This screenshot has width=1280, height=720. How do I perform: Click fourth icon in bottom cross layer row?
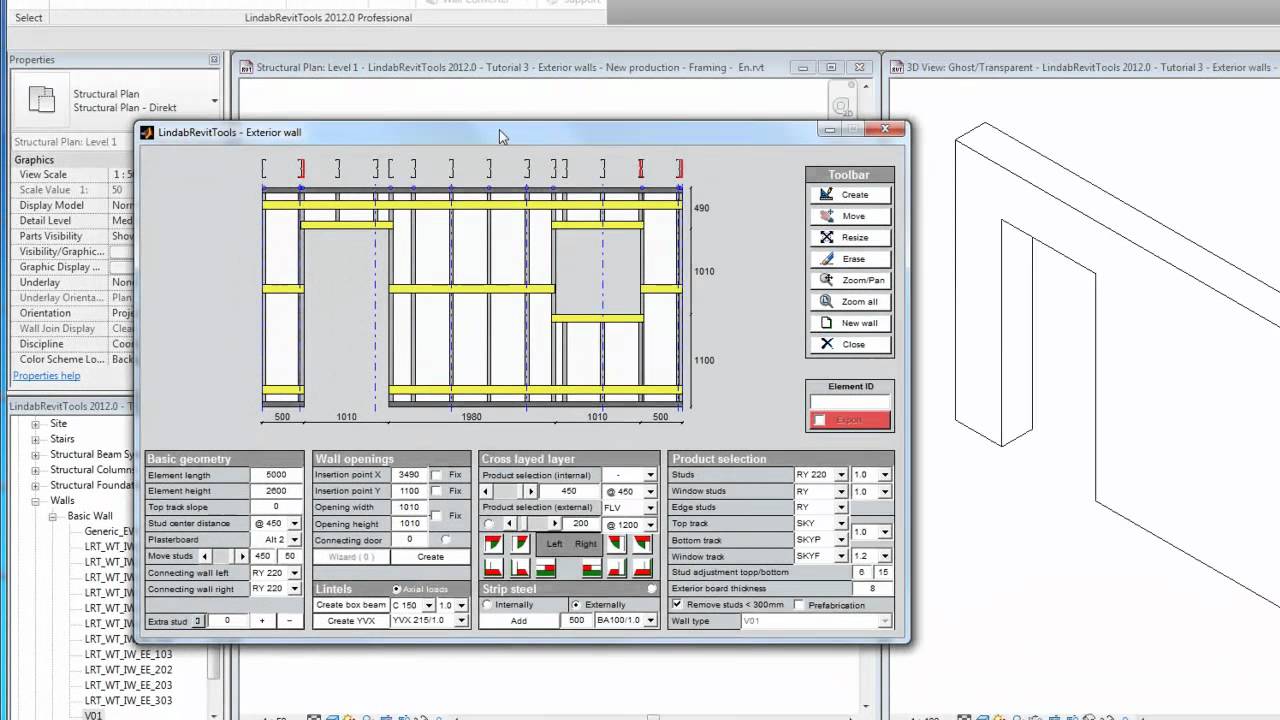[x=592, y=570]
